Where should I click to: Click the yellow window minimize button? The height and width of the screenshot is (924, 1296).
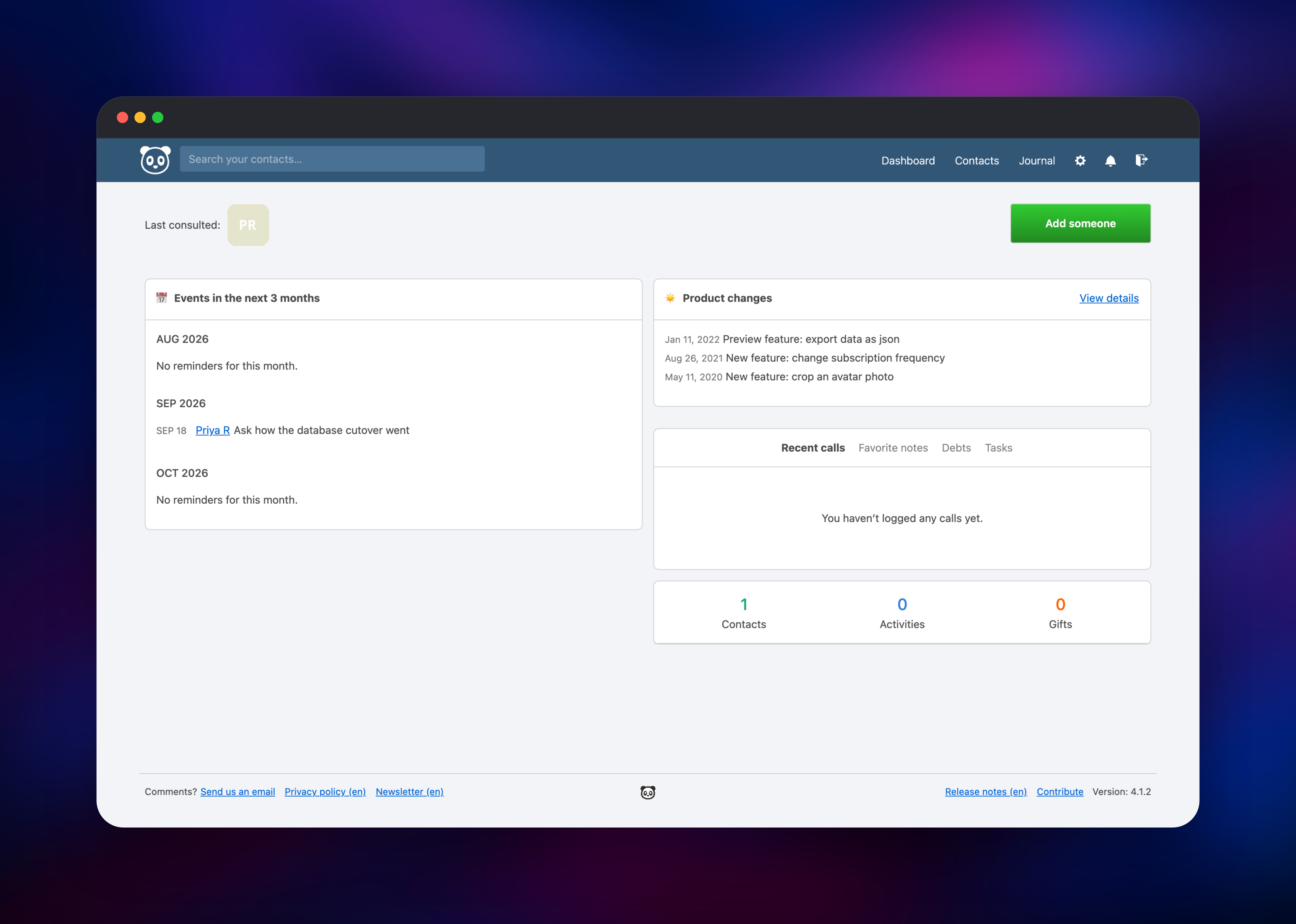pyautogui.click(x=140, y=117)
